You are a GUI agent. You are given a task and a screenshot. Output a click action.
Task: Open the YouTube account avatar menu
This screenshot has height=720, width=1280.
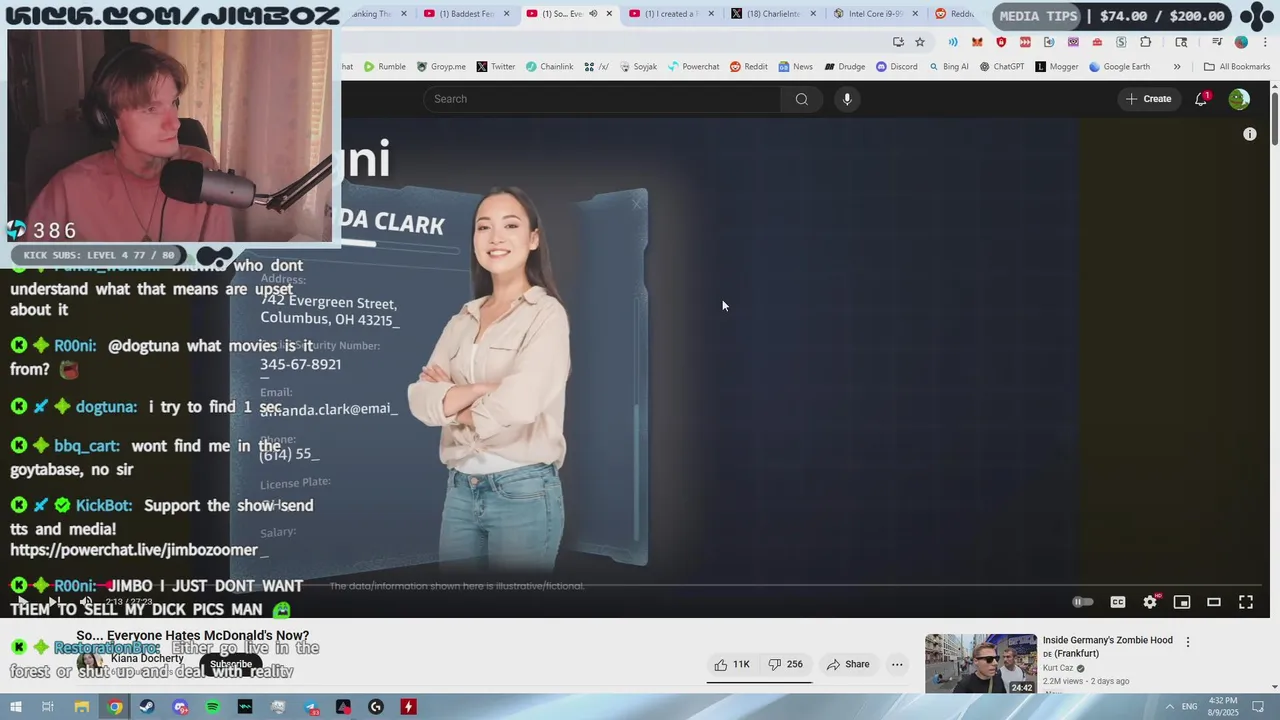[1239, 99]
